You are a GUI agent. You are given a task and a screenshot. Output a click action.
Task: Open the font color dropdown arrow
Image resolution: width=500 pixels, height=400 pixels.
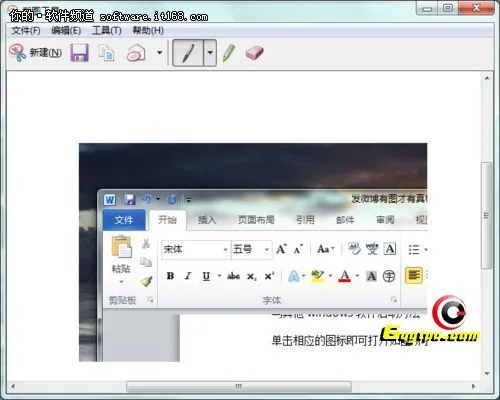tap(357, 276)
